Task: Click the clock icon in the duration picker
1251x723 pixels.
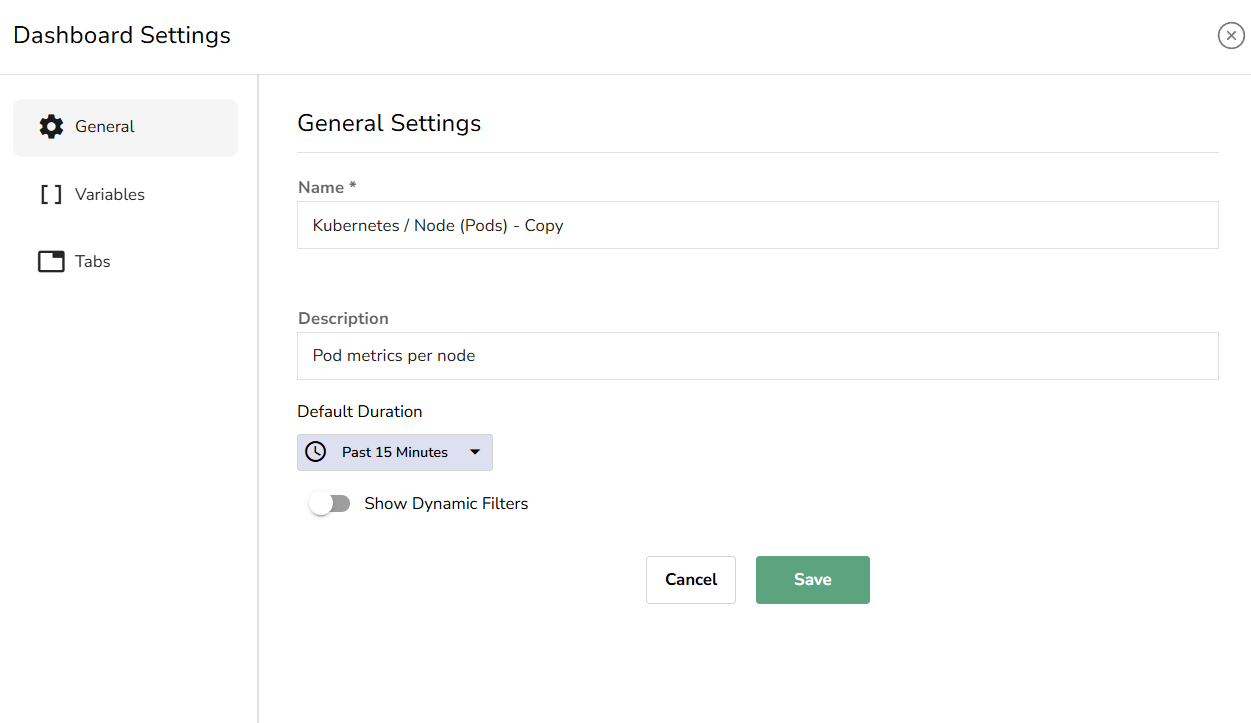Action: pyautogui.click(x=316, y=452)
